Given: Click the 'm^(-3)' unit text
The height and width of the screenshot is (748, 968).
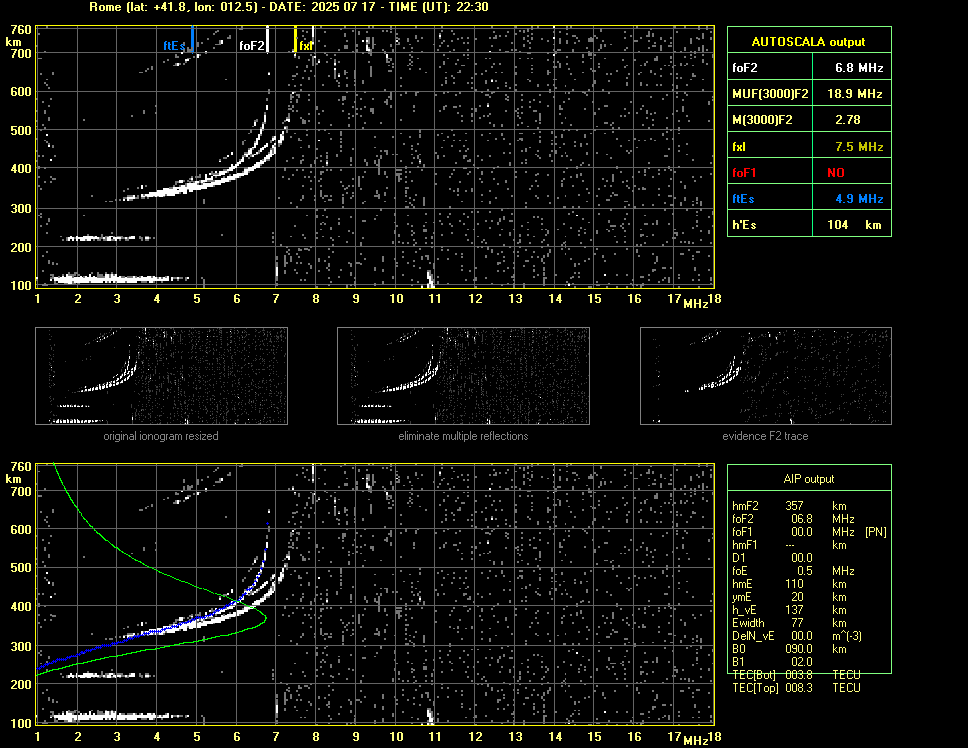Looking at the screenshot, I should click(846, 636).
